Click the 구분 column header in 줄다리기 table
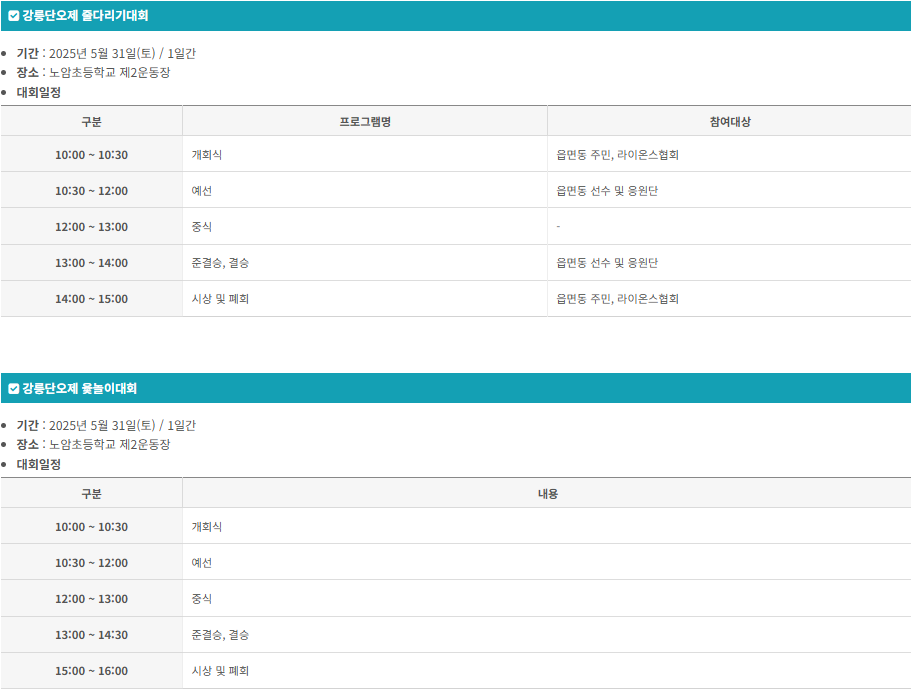911x689 pixels. click(91, 121)
